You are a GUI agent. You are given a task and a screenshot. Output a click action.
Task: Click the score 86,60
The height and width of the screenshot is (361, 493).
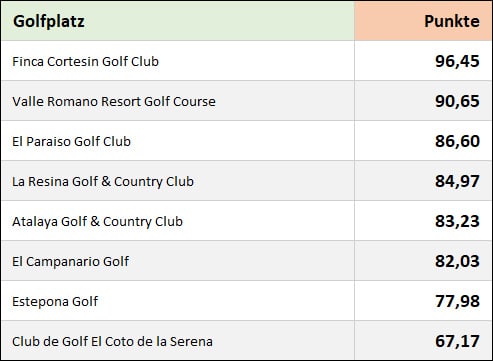[x=457, y=141]
